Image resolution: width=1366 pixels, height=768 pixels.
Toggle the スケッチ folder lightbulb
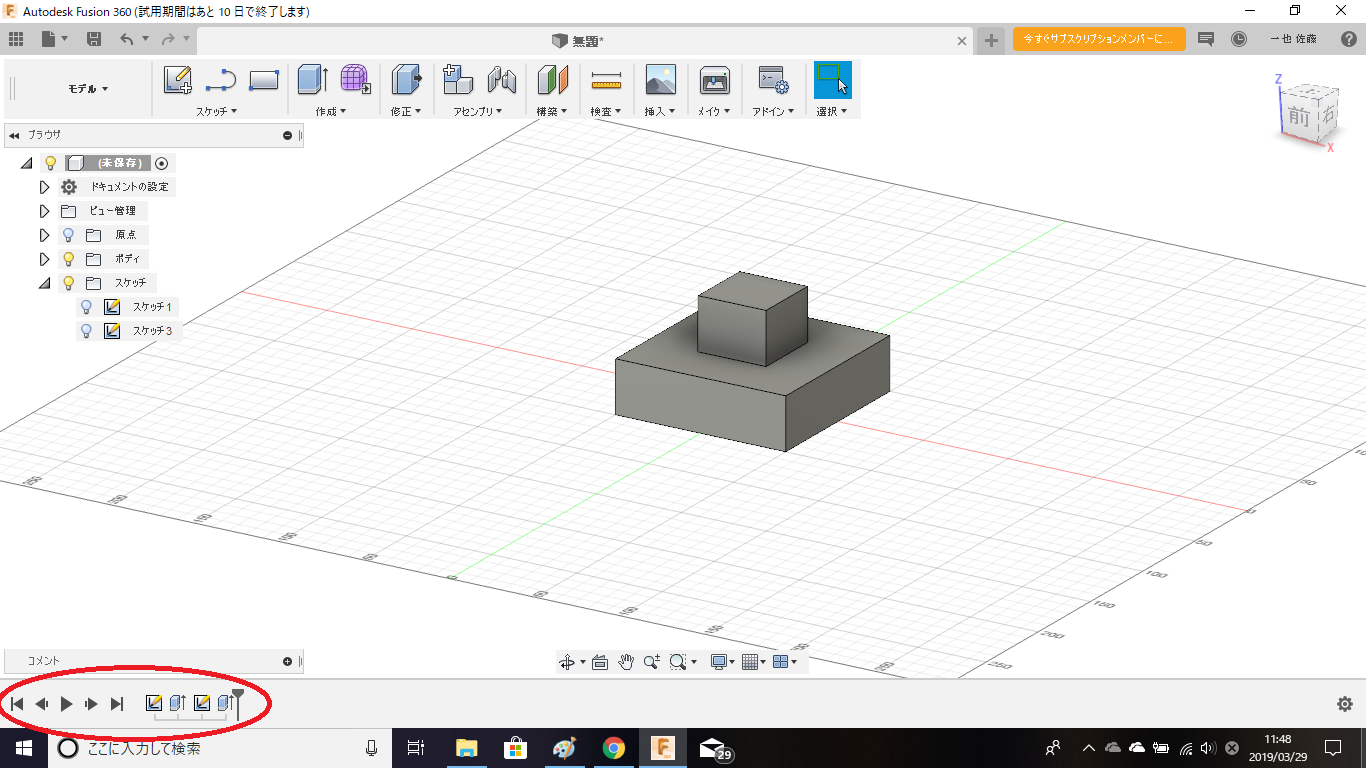(x=68, y=283)
